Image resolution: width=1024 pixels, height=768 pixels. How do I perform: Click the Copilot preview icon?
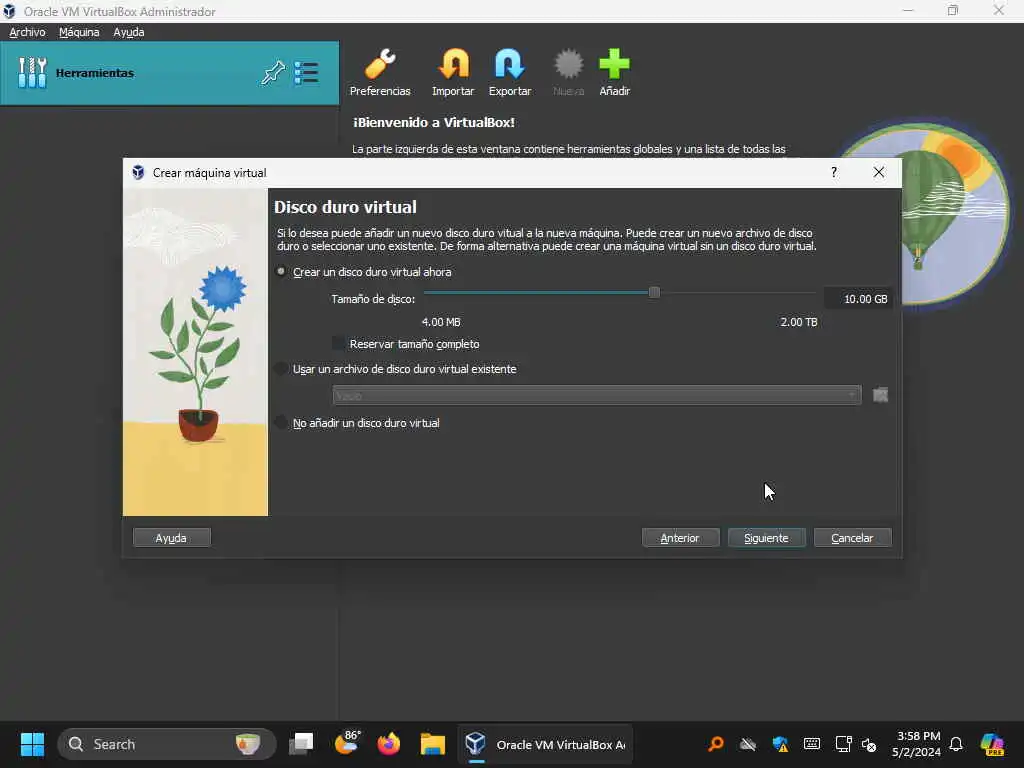992,744
